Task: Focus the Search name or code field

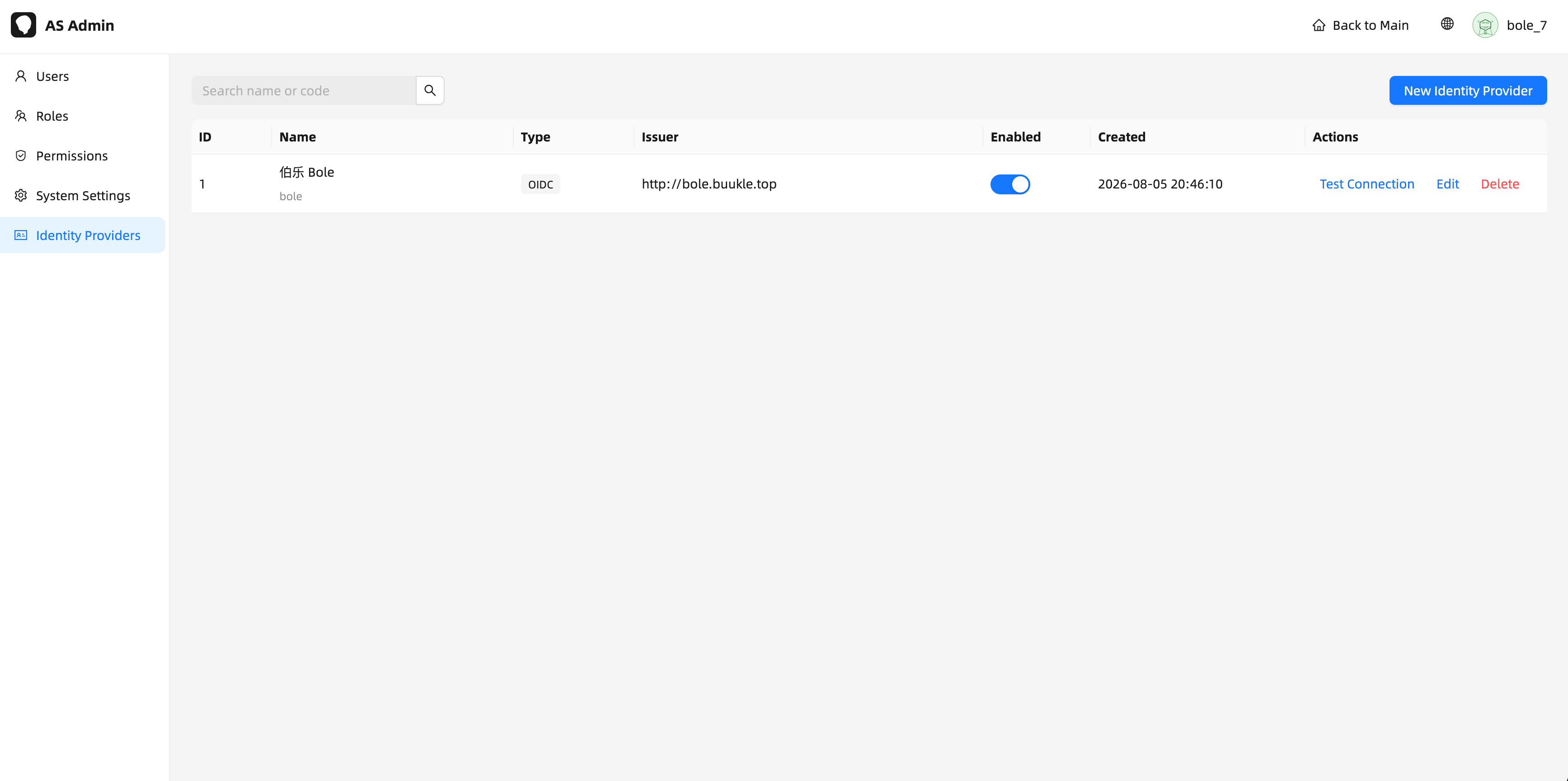Action: pos(304,91)
